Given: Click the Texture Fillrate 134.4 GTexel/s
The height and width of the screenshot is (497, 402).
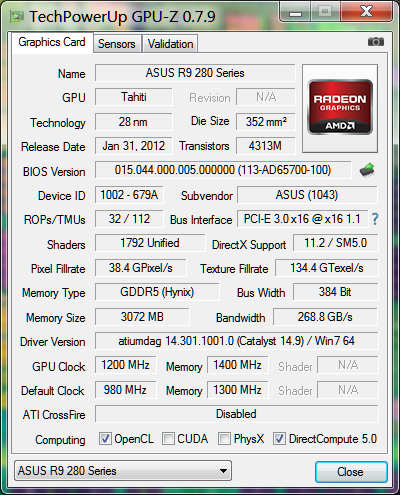Looking at the screenshot, I should tap(327, 268).
